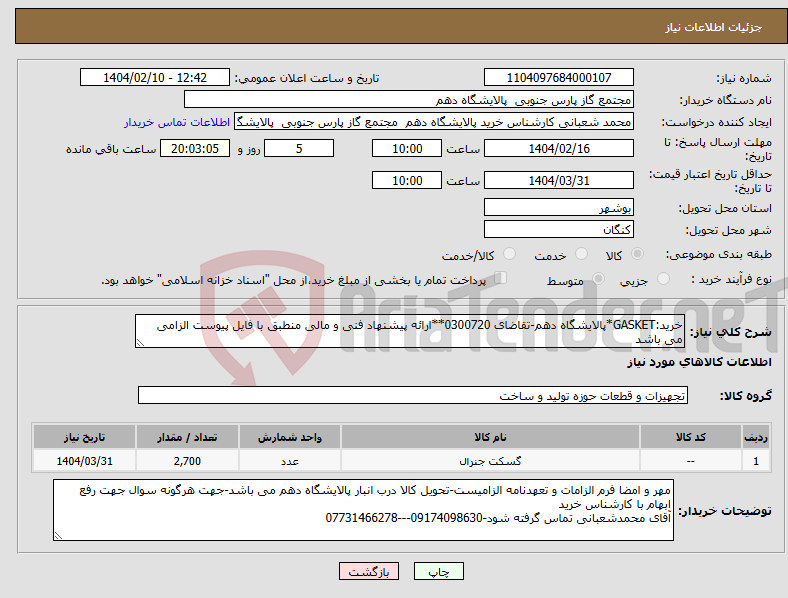Click the price validity date 1404/03/31 field
Image resolution: width=788 pixels, height=598 pixels.
[559, 180]
